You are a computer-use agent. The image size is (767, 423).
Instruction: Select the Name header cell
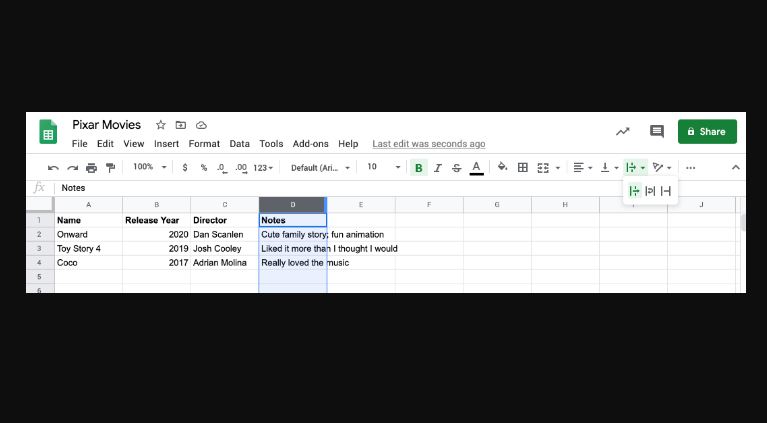[89, 220]
